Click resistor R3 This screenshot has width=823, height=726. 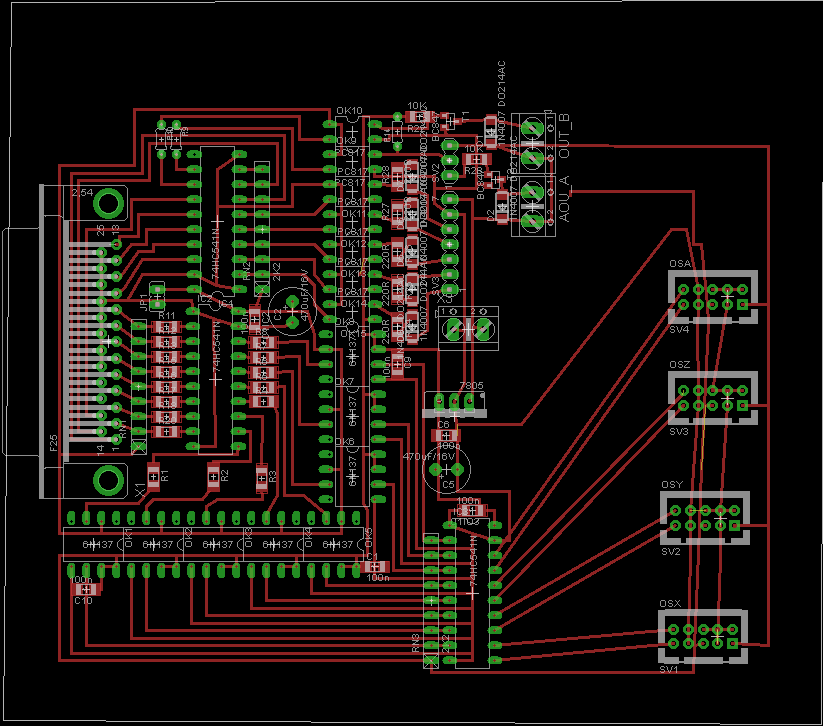coord(262,476)
